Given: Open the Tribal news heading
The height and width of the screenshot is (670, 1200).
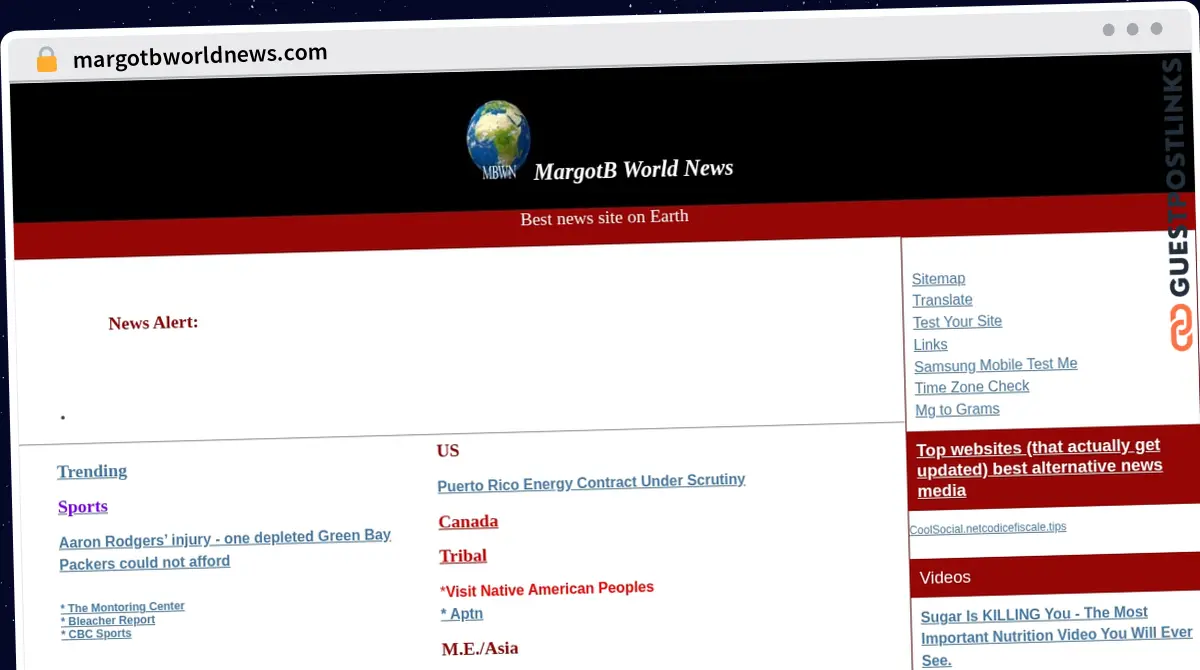Looking at the screenshot, I should coord(463,556).
